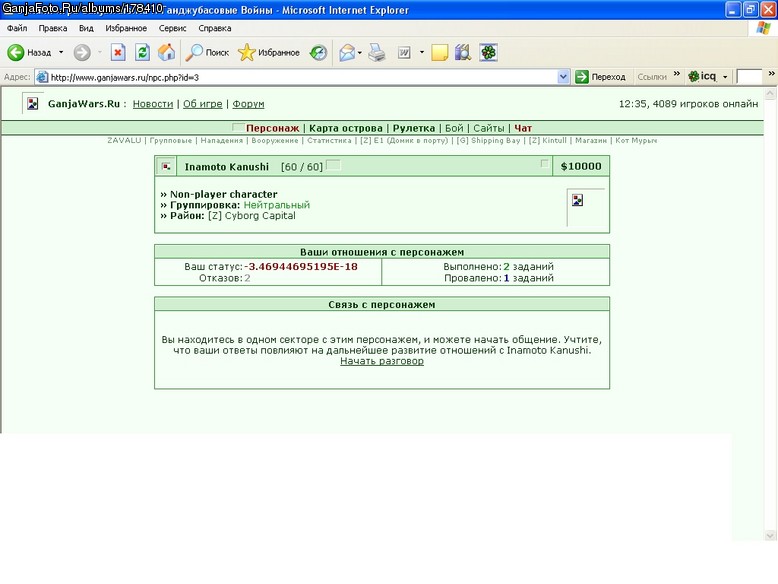Open the Back history dropdown arrow

point(61,52)
